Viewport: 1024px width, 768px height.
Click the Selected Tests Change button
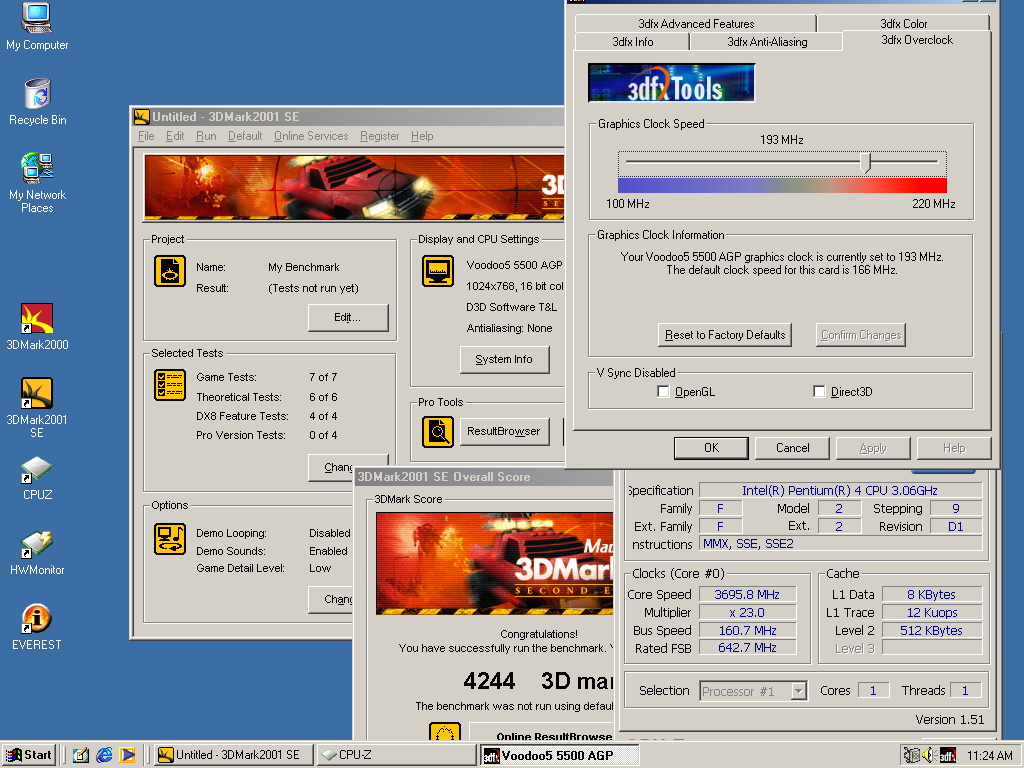click(338, 468)
